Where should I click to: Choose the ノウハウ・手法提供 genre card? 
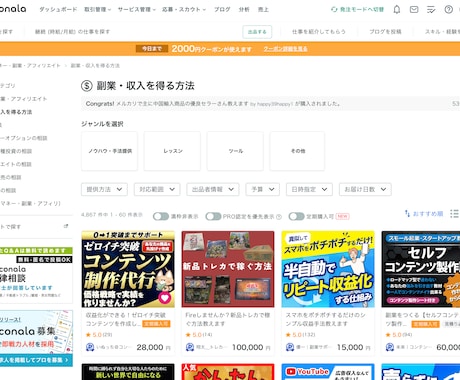click(x=110, y=151)
